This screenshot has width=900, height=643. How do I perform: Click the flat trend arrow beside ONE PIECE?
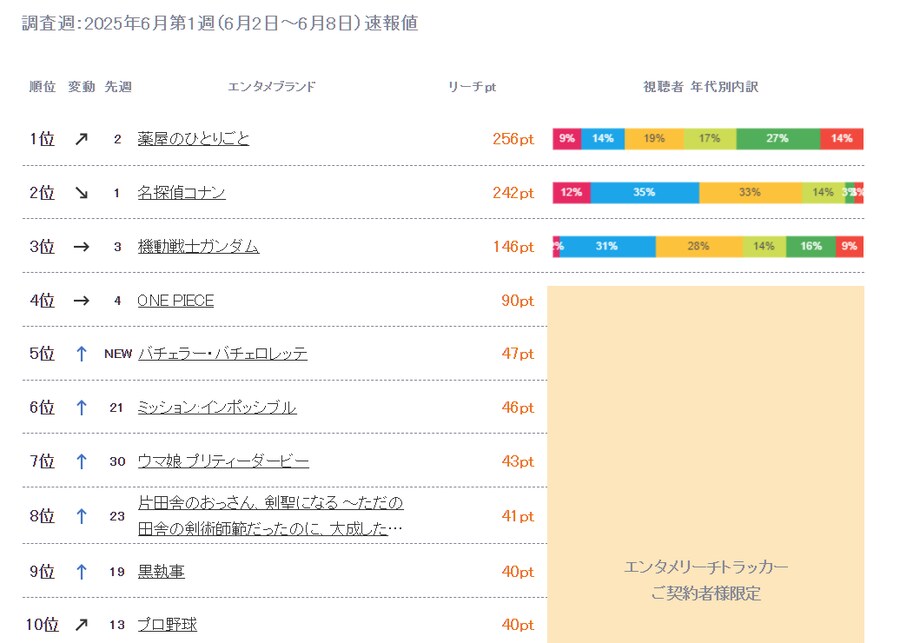(x=81, y=300)
